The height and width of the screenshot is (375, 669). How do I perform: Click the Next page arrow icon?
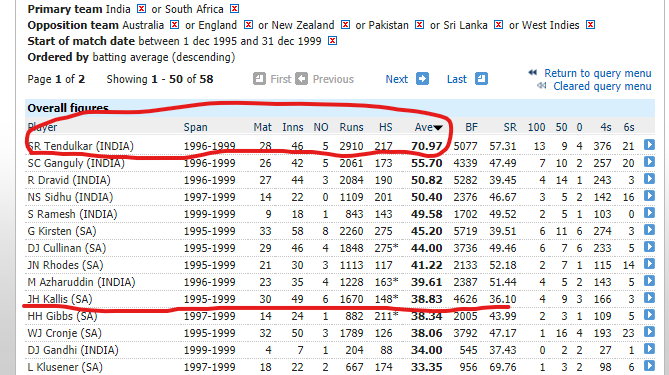coord(422,79)
